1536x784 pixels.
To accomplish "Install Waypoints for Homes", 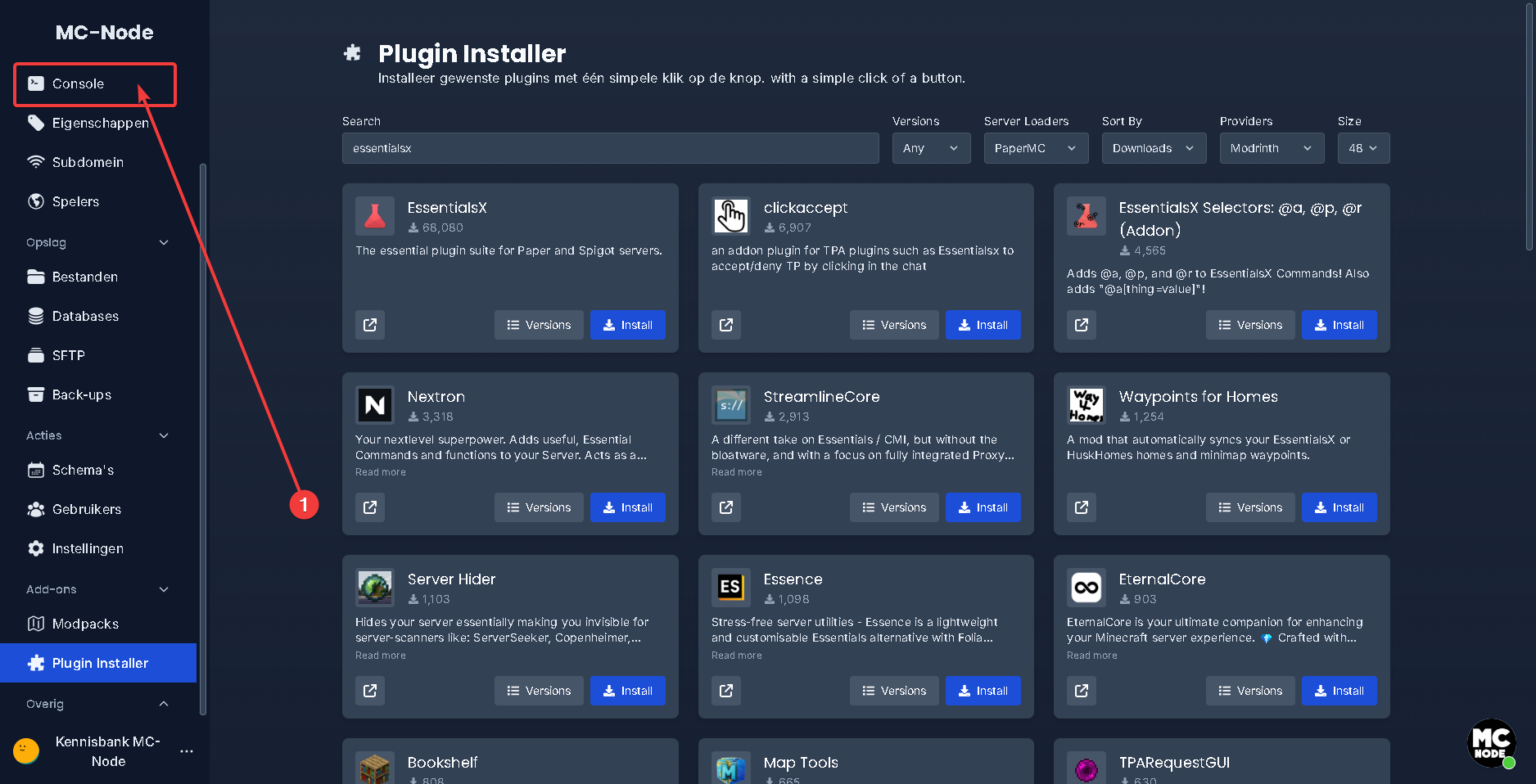I will click(1339, 507).
